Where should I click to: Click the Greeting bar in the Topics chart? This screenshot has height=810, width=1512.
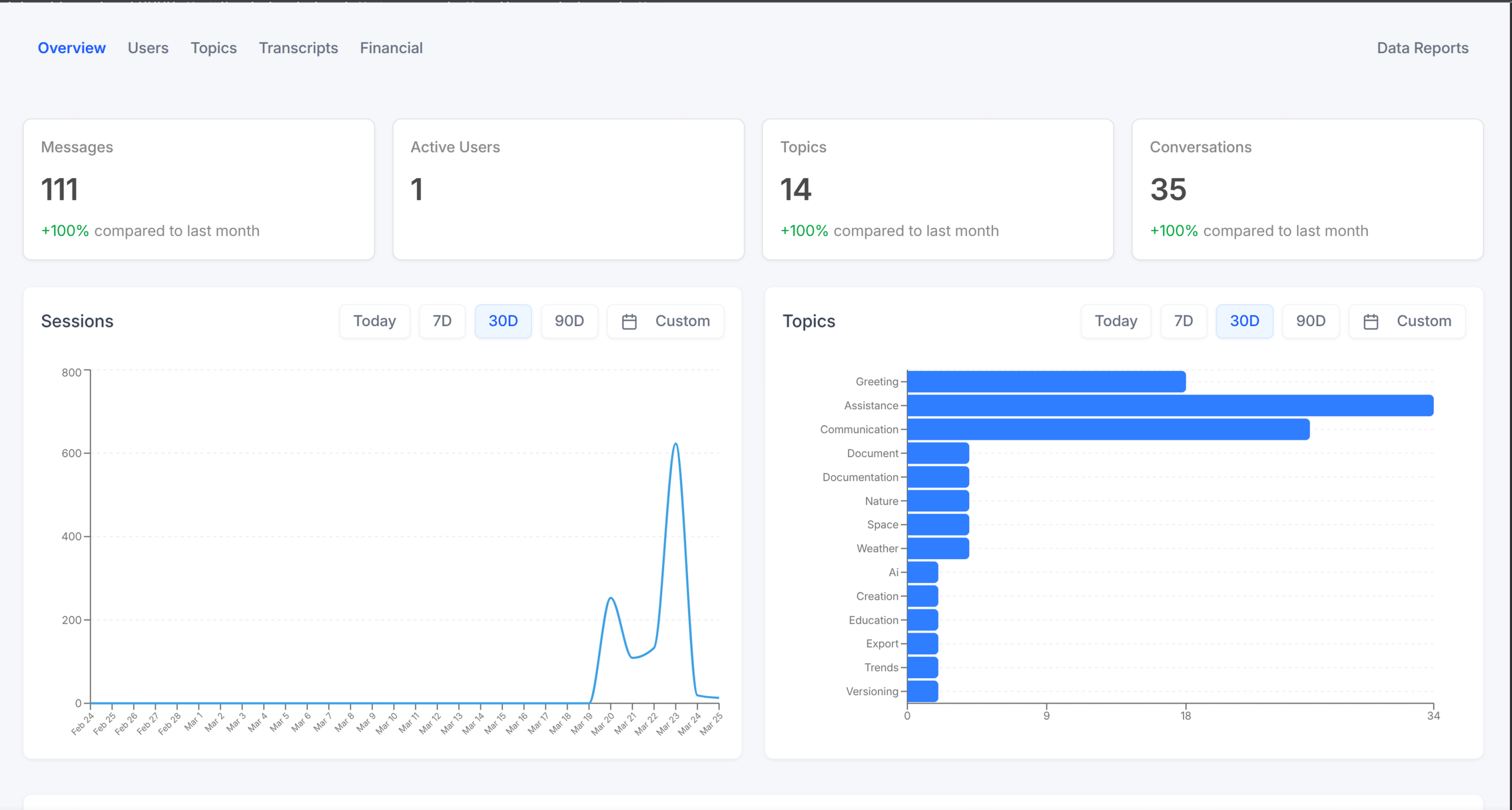[x=1045, y=381]
